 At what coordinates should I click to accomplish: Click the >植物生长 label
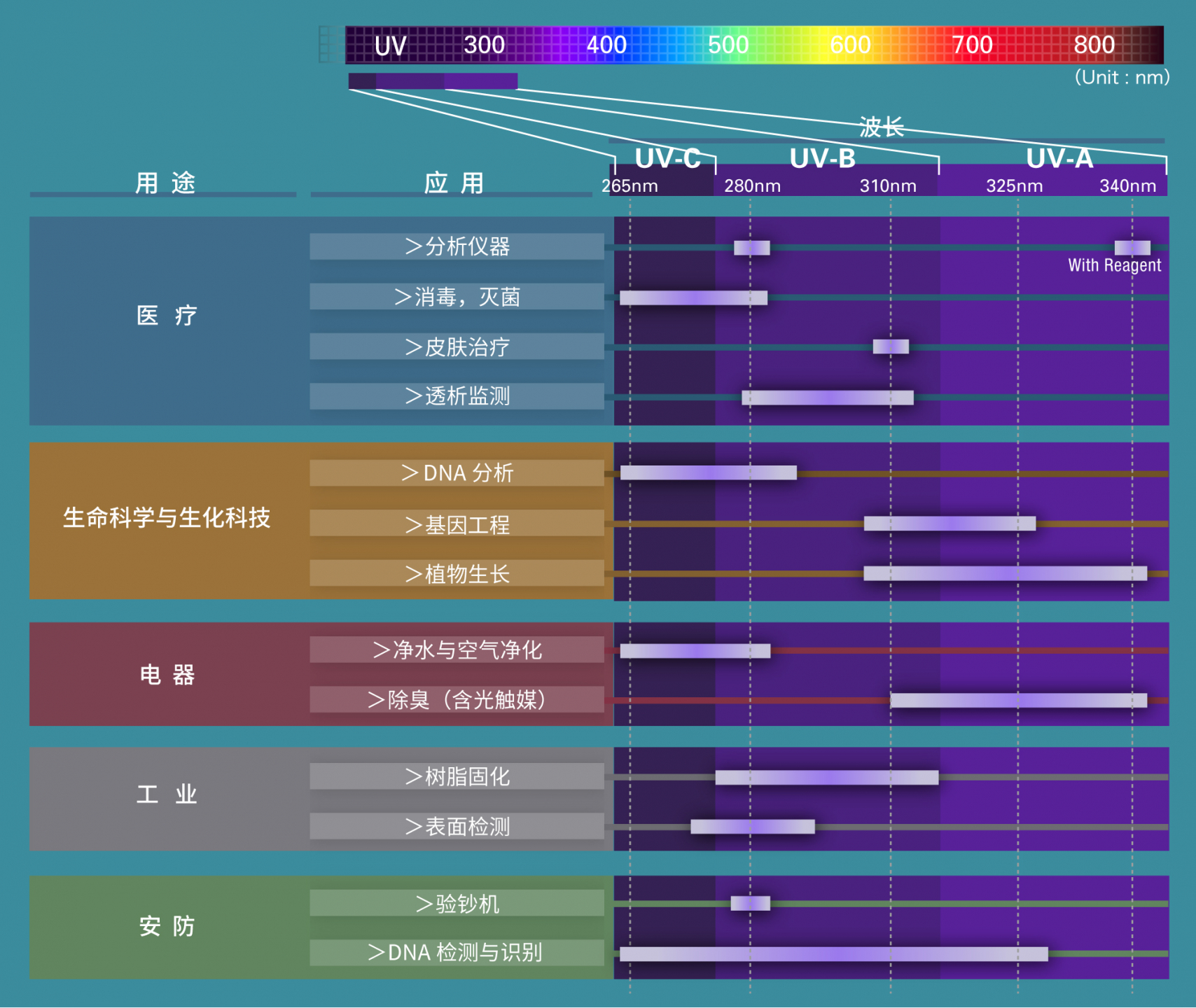pos(457,573)
